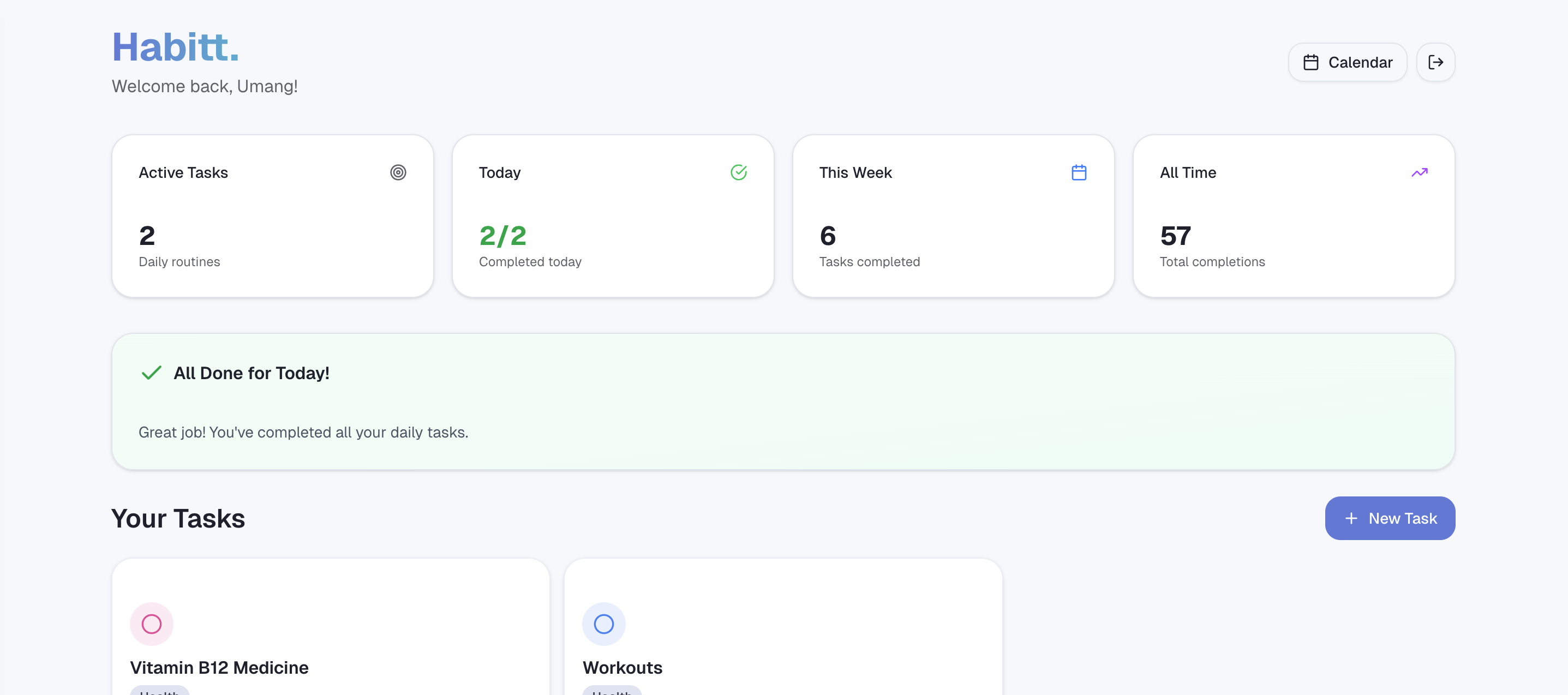Viewport: 1568px width, 695px height.
Task: Click the plus icon in the New Task button
Action: click(x=1351, y=518)
